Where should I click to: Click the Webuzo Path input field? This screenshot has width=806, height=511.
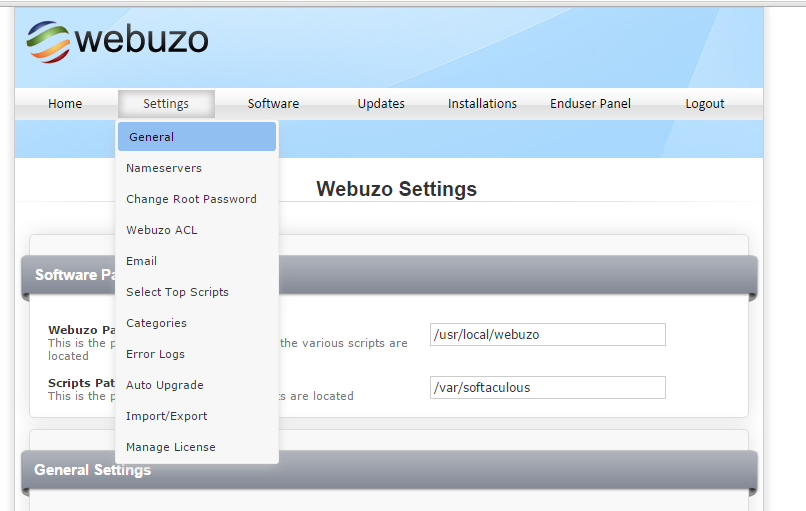pos(547,335)
